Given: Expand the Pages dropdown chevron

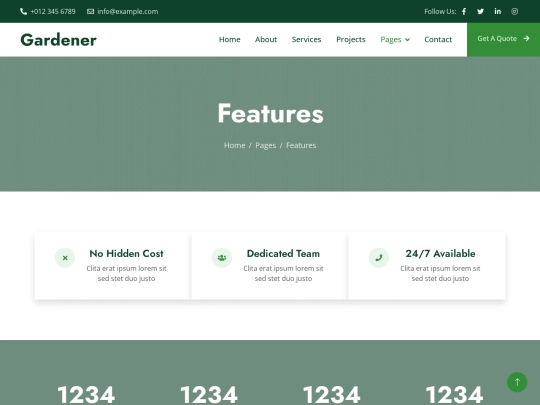Looking at the screenshot, I should click(407, 40).
